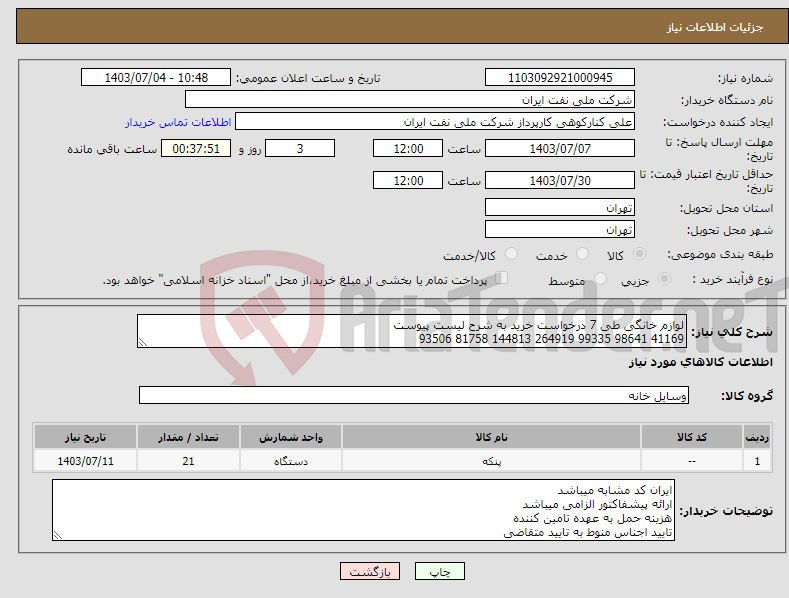The image size is (789, 598).
Task: Click the resize handle of description text area
Action: (143, 342)
